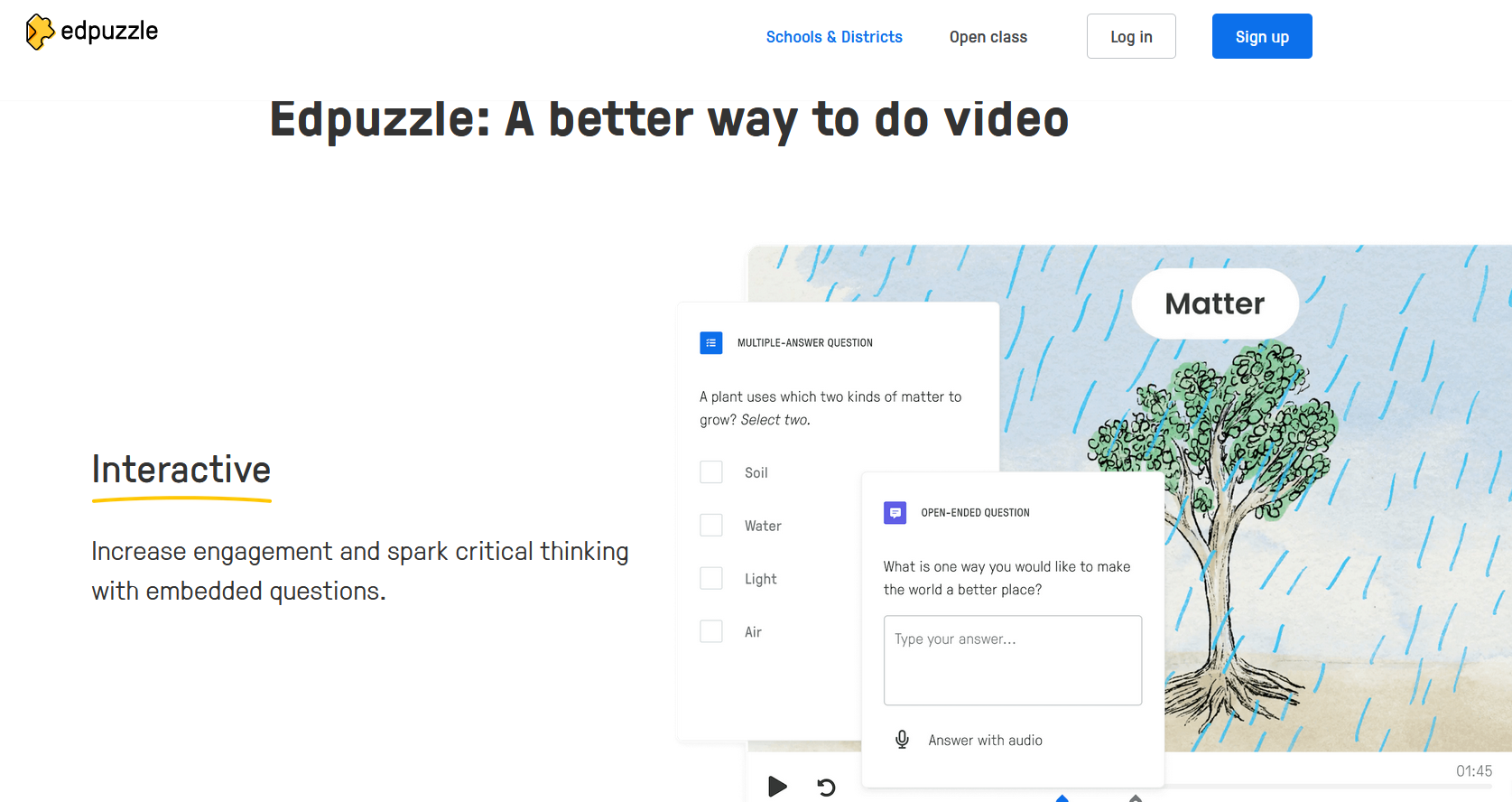
Task: Click the multiple-answer question list icon
Action: [x=711, y=343]
